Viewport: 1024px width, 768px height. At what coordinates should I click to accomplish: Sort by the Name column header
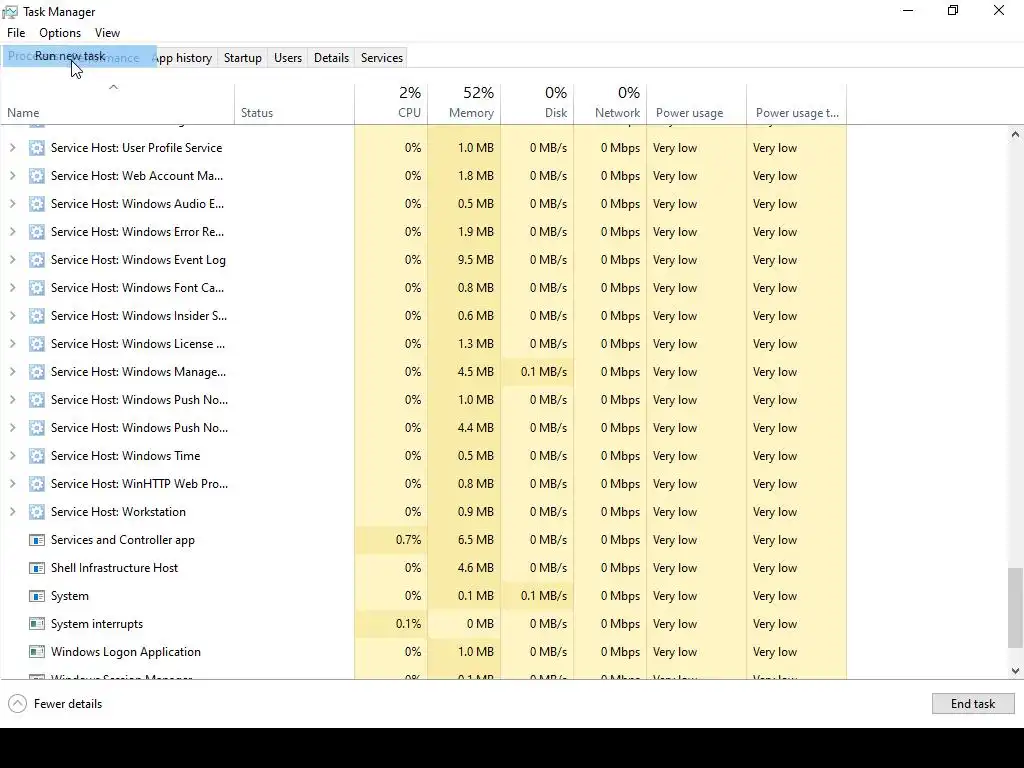click(x=118, y=104)
